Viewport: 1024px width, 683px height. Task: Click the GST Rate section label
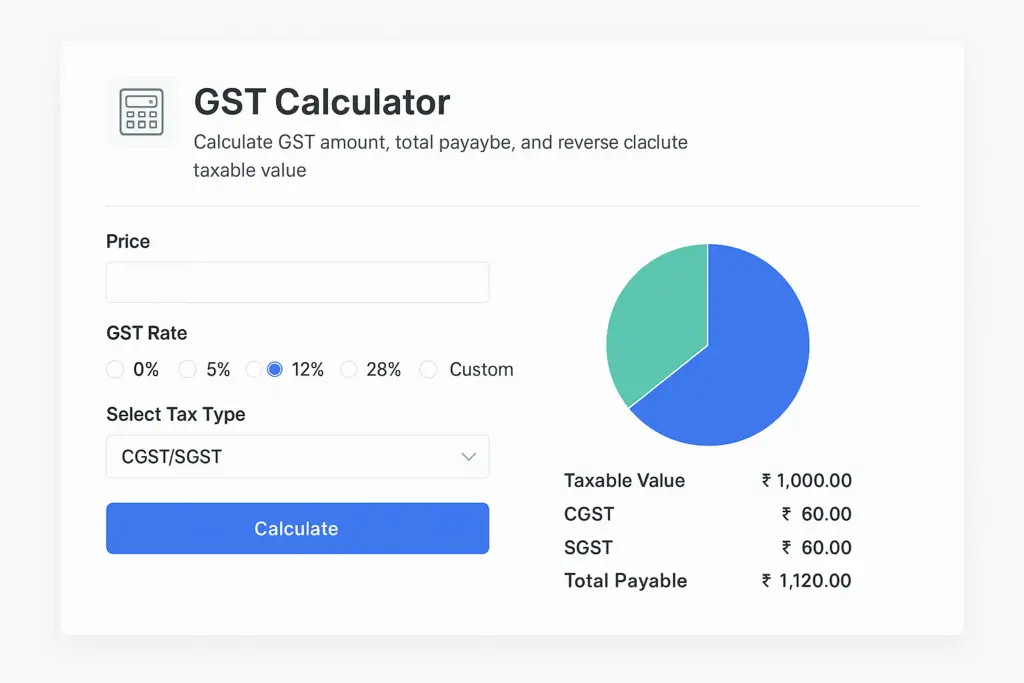pos(146,333)
